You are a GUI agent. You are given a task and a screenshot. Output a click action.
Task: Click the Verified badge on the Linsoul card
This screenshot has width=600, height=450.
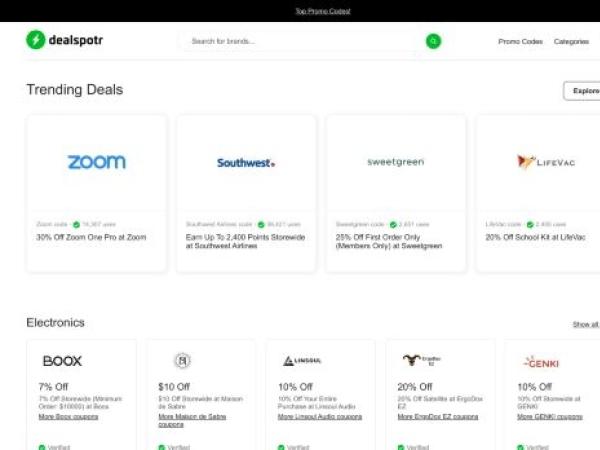click(294, 447)
